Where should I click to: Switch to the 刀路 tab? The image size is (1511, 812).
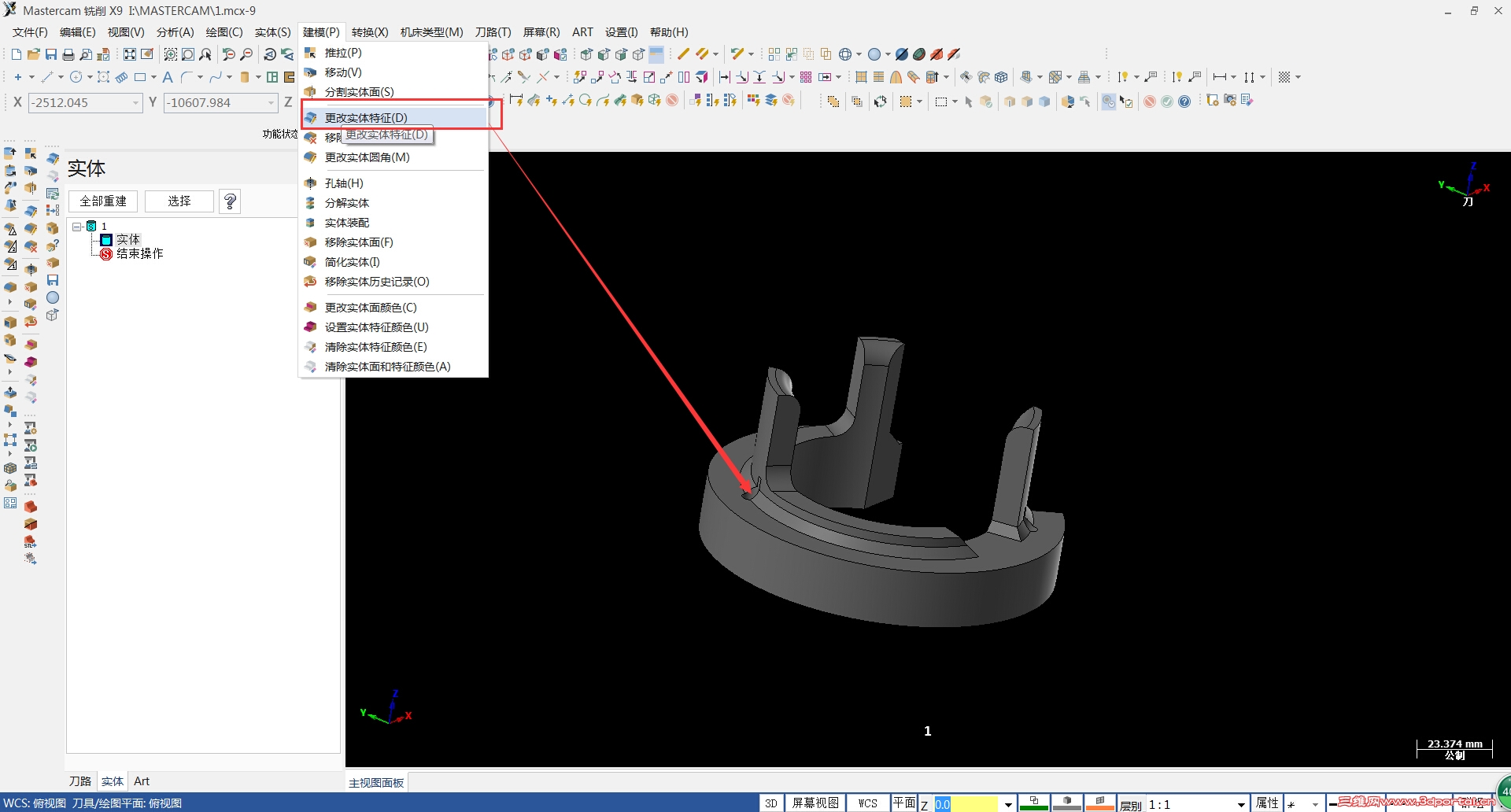coord(80,781)
